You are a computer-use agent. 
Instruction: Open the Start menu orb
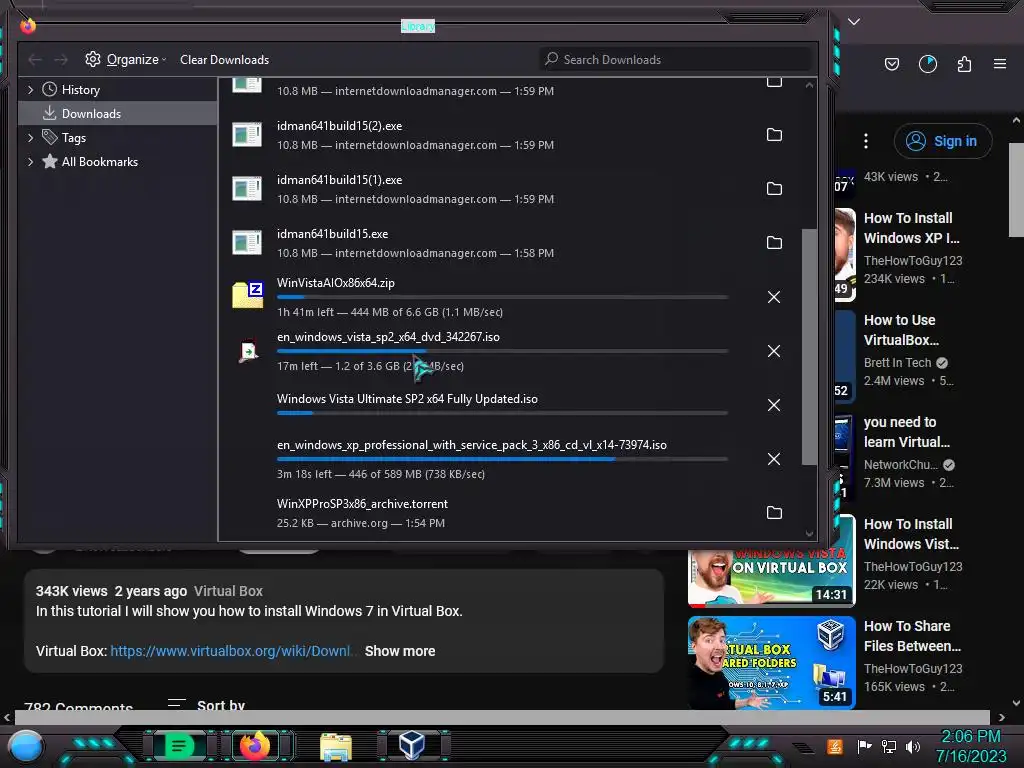click(26, 746)
